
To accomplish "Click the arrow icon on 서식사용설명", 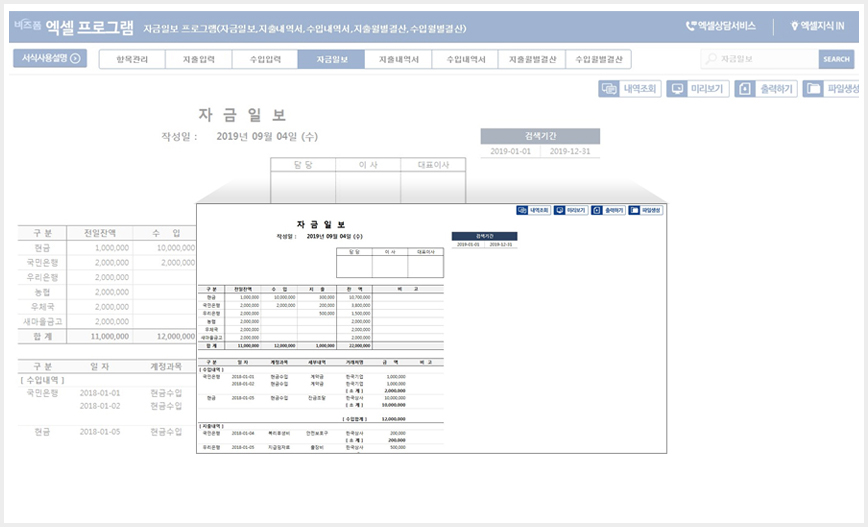I will (75, 58).
